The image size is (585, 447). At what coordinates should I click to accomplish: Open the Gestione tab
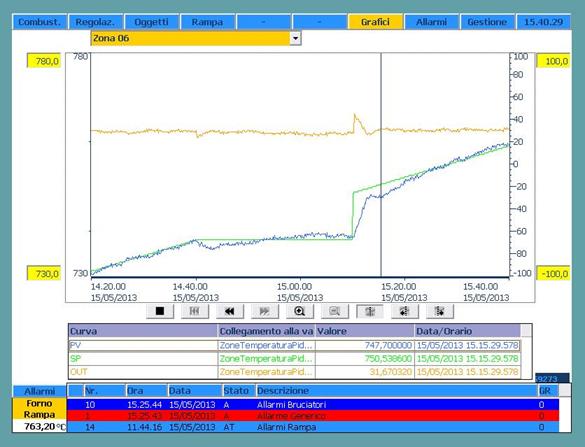(487, 22)
